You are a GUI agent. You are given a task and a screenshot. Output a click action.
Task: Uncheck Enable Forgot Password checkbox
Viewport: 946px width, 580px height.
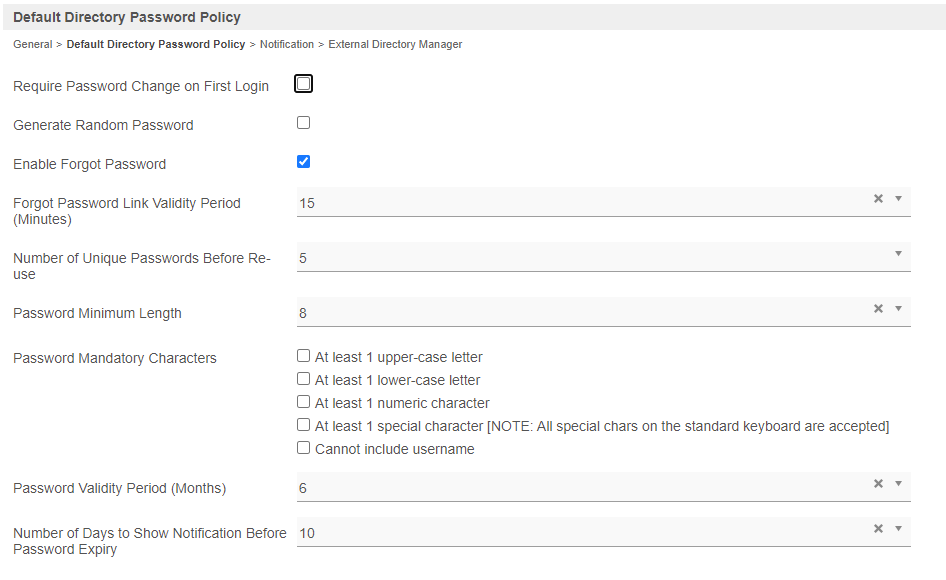click(x=303, y=162)
